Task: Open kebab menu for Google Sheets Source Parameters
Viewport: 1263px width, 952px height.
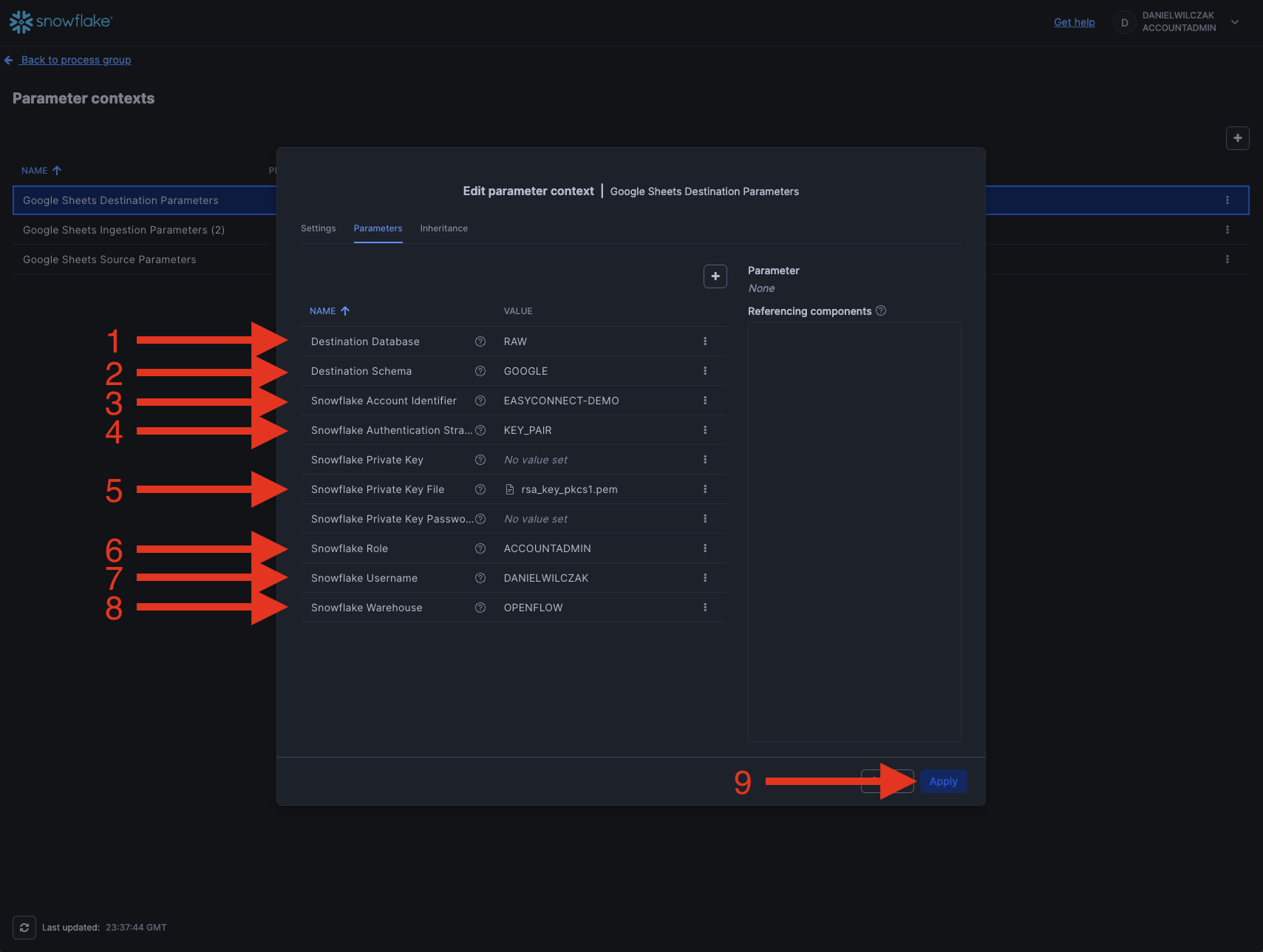Action: (x=1228, y=259)
